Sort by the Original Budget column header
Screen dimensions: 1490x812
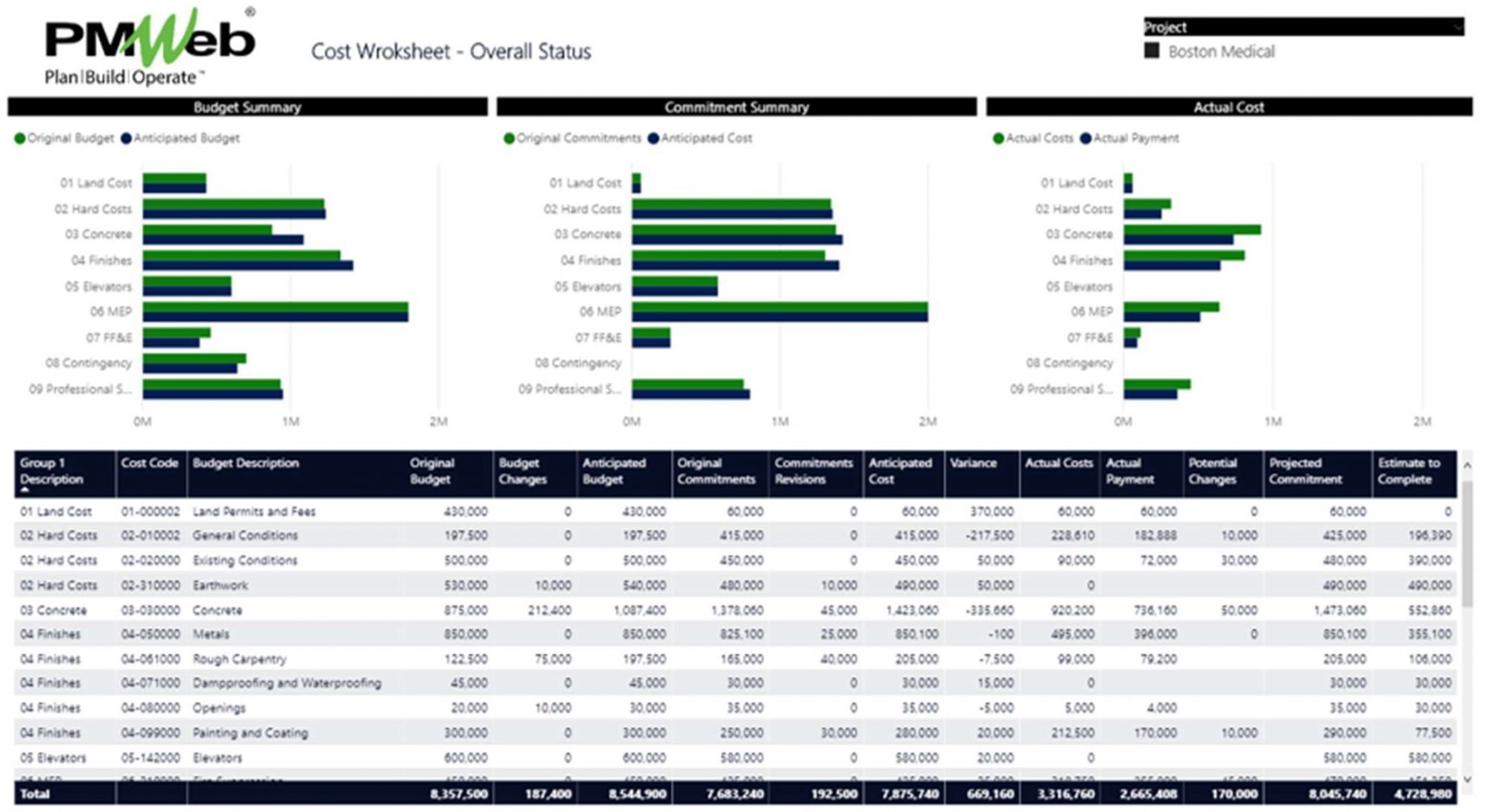pos(431,471)
